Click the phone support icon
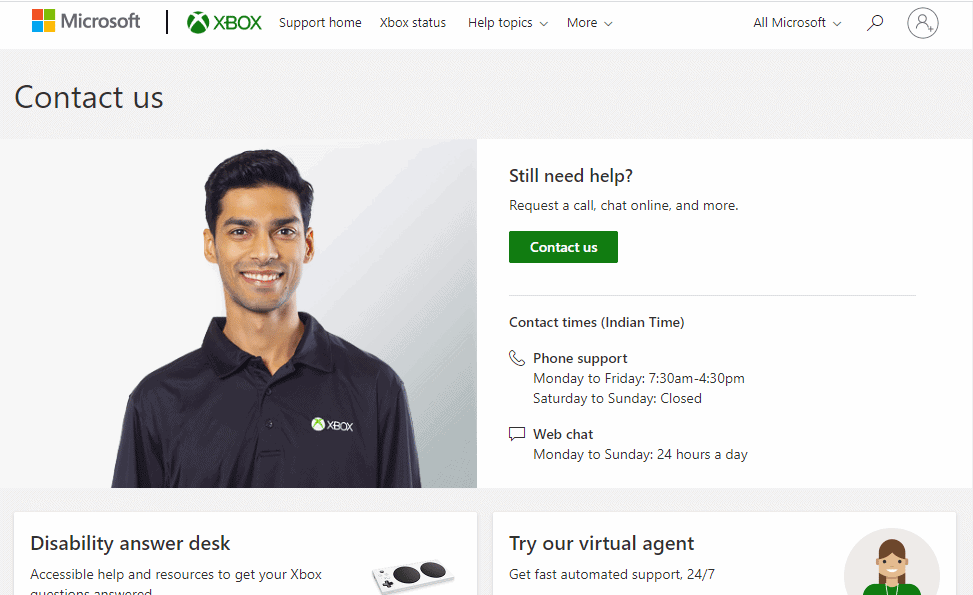 [517, 357]
